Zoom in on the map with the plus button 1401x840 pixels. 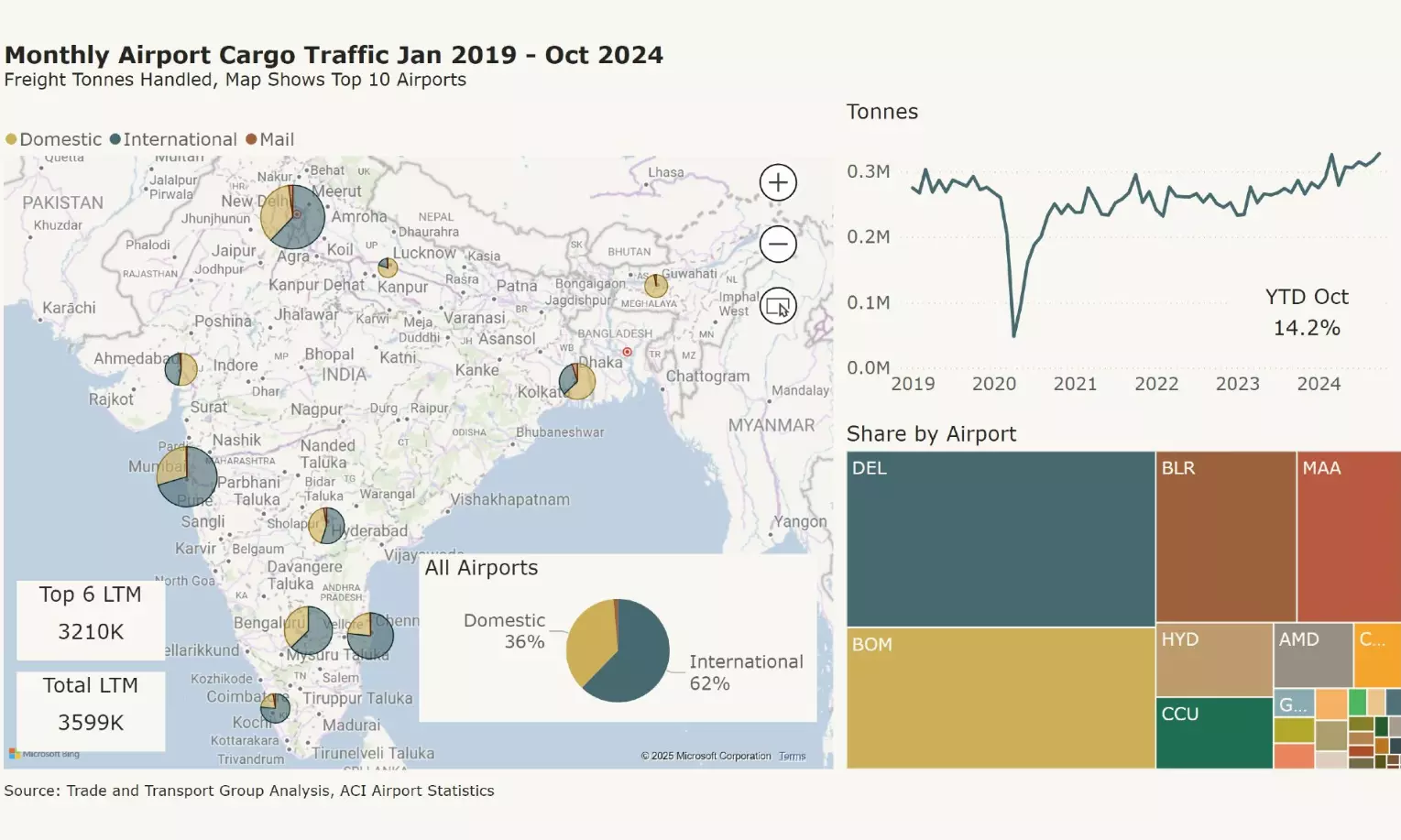click(x=778, y=182)
